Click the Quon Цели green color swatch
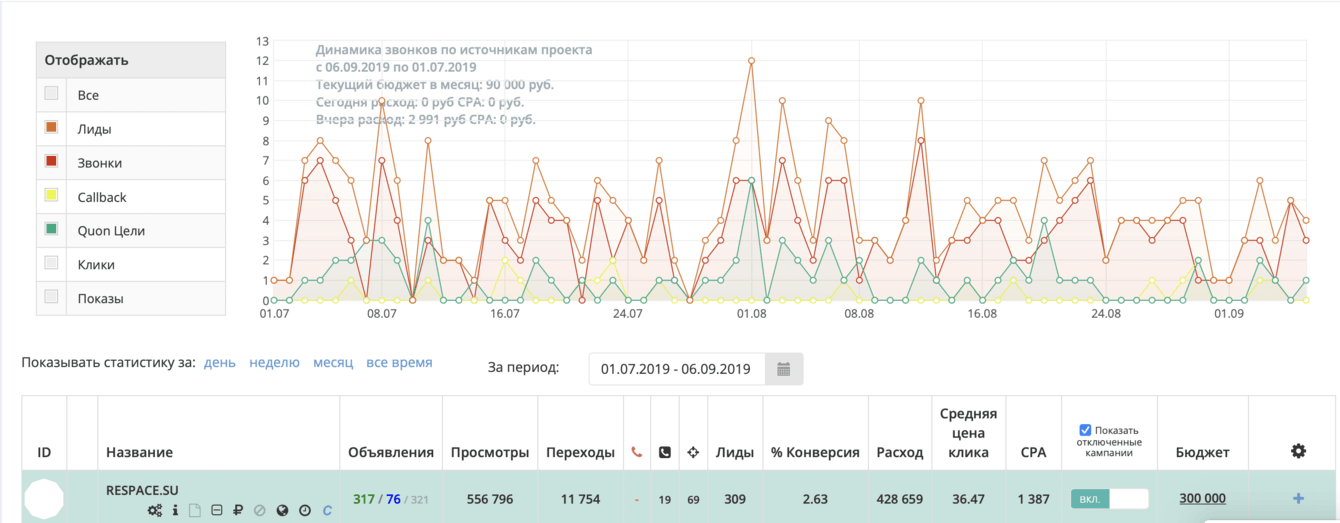1340x523 pixels. pyautogui.click(x=52, y=230)
